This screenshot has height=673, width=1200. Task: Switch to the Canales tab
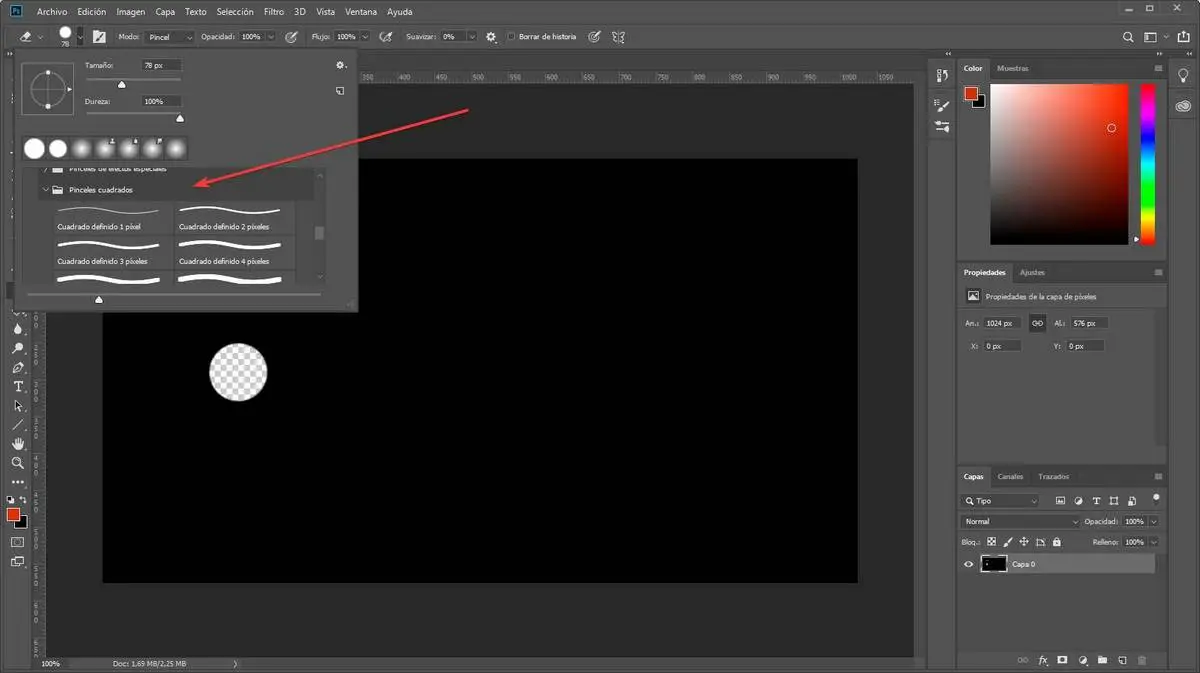(x=1011, y=477)
